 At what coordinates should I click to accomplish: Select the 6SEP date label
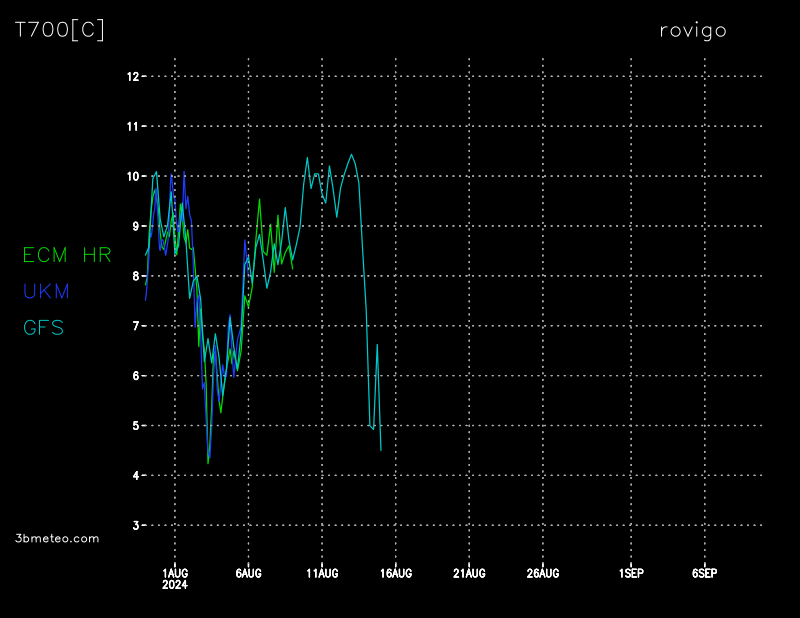pyautogui.click(x=704, y=573)
